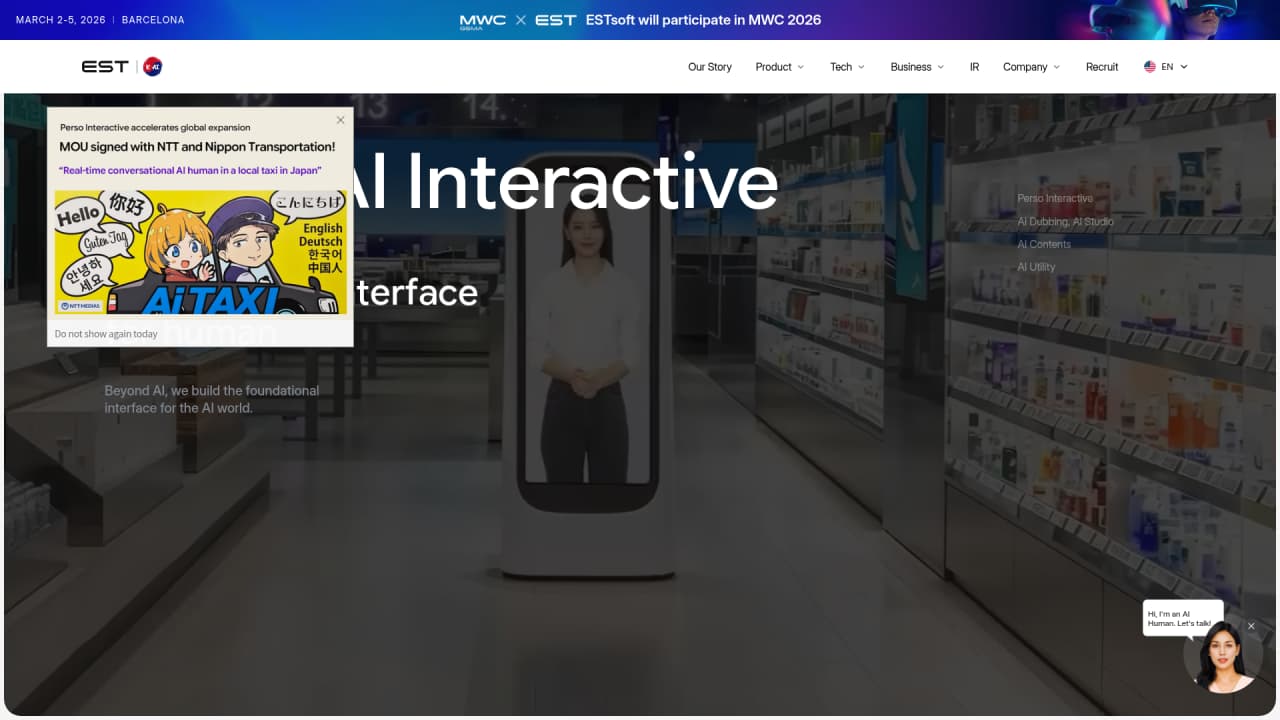The image size is (1280, 720).
Task: Select AI Utility slide link
Action: [1036, 267]
